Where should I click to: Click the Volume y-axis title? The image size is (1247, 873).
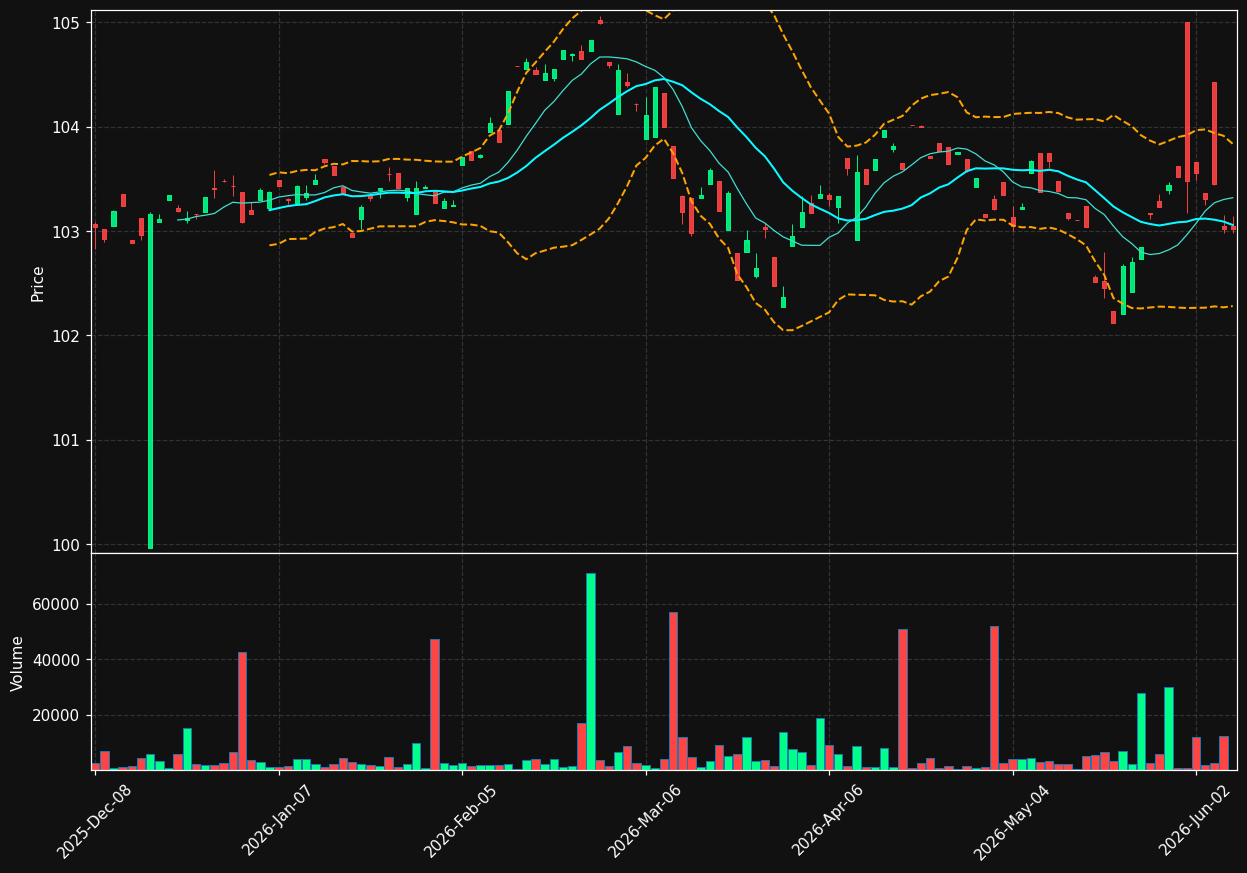18,663
